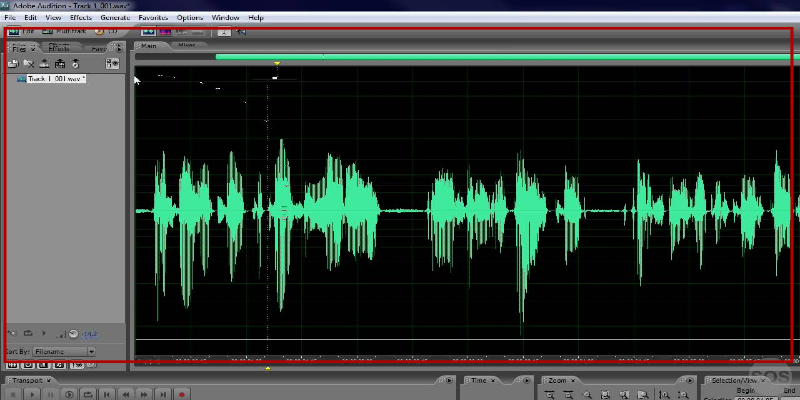800x400 pixels.
Task: Toggle the show options eye button
Action: tap(112, 64)
